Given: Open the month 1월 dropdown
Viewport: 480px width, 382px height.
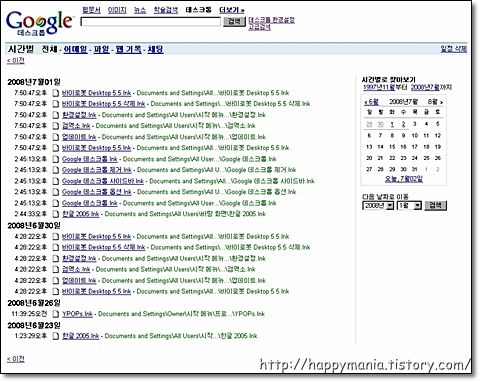Looking at the screenshot, I should tap(409, 206).
